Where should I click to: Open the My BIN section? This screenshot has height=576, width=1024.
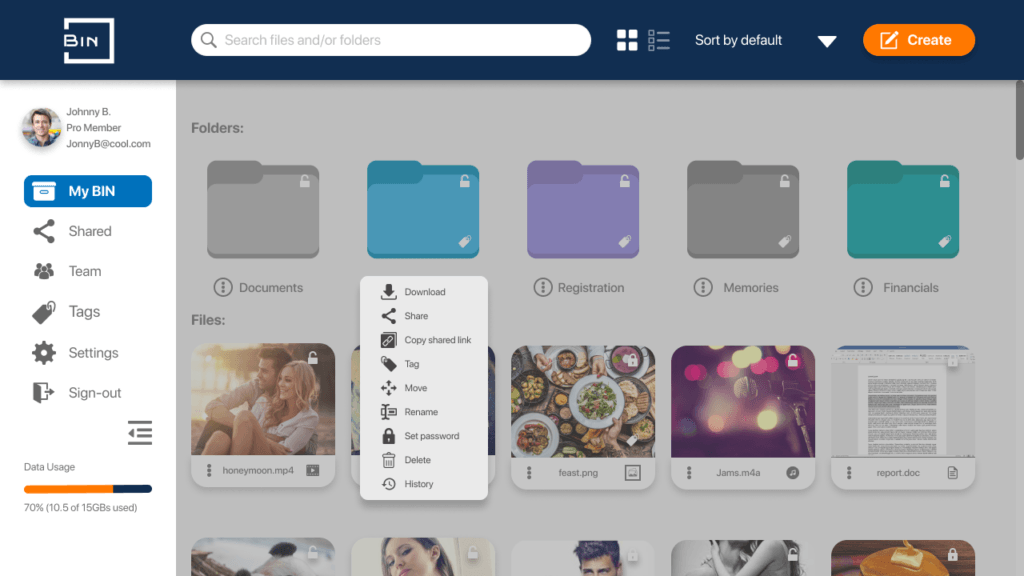(87, 191)
